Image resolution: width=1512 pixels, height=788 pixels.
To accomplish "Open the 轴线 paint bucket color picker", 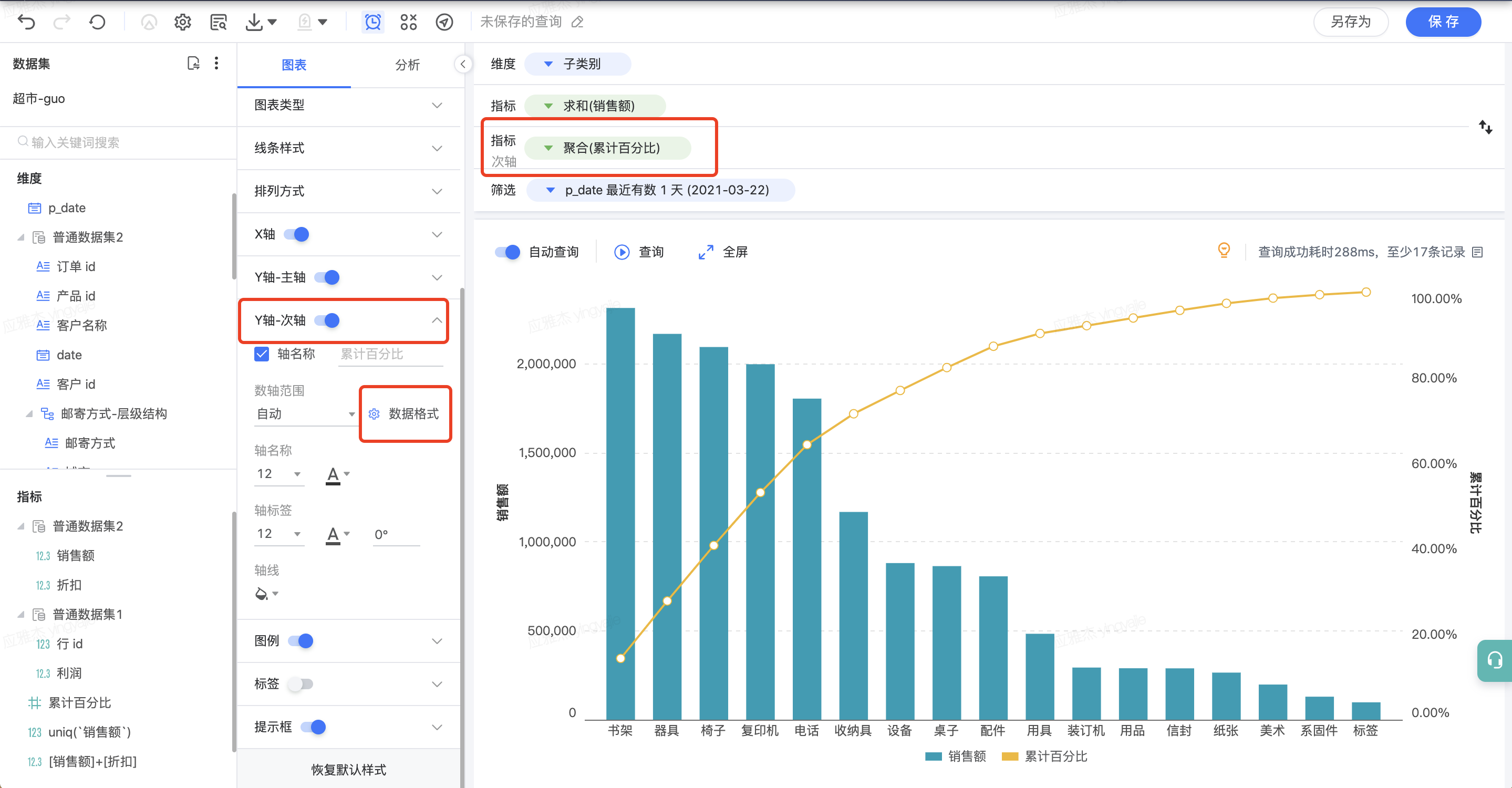I will click(x=266, y=594).
